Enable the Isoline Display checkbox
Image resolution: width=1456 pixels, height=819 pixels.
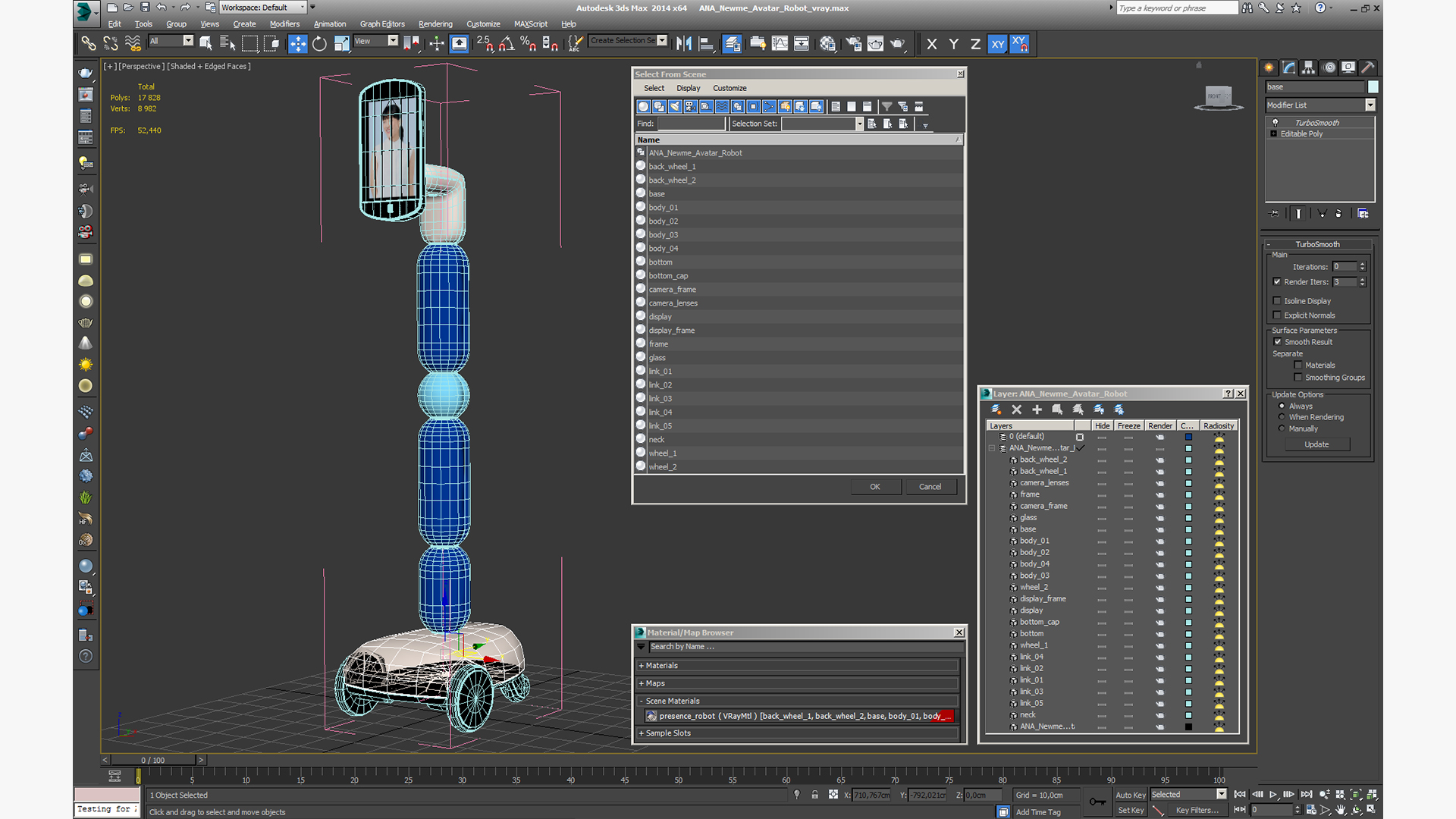pos(1277,301)
